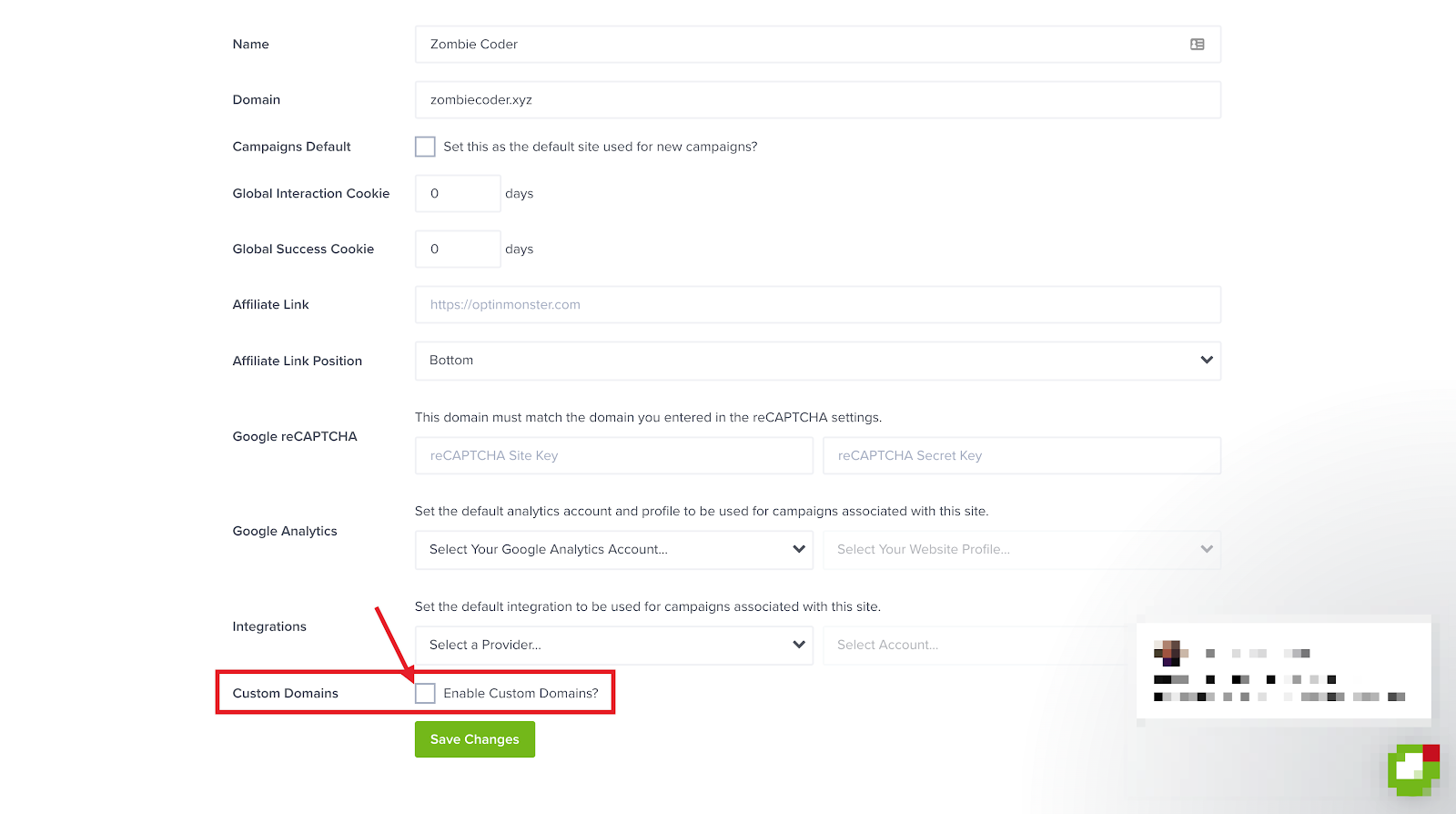Image resolution: width=1456 pixels, height=814 pixels.
Task: Expand the Select Your Website Profile dropdown
Action: [1021, 550]
